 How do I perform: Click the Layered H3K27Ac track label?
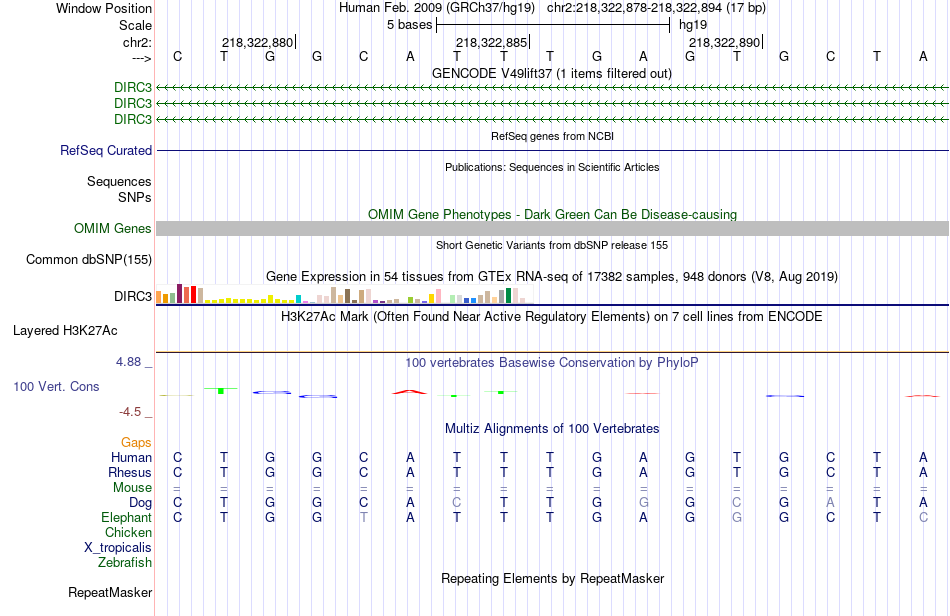tap(65, 331)
